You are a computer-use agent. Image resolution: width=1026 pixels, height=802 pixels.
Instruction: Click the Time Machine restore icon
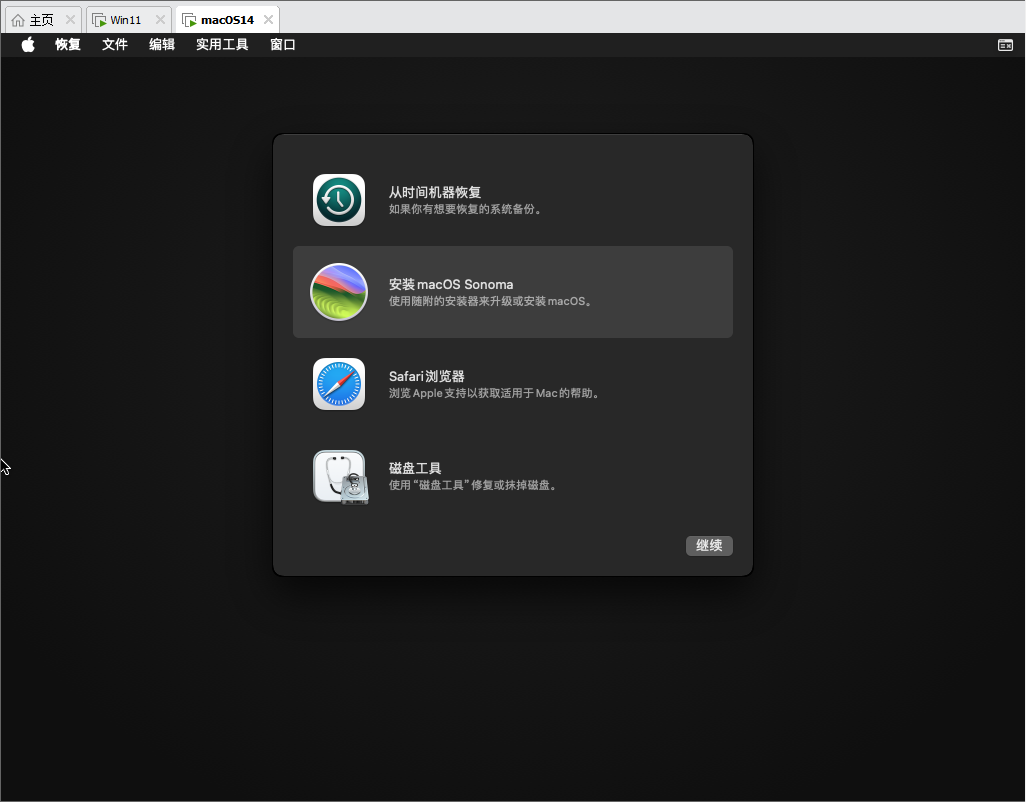(x=339, y=200)
